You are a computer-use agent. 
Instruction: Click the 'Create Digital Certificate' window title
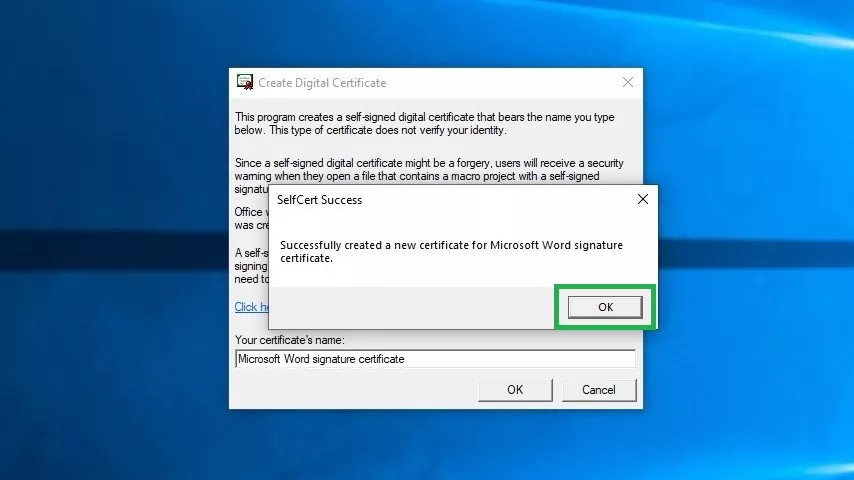[x=322, y=83]
